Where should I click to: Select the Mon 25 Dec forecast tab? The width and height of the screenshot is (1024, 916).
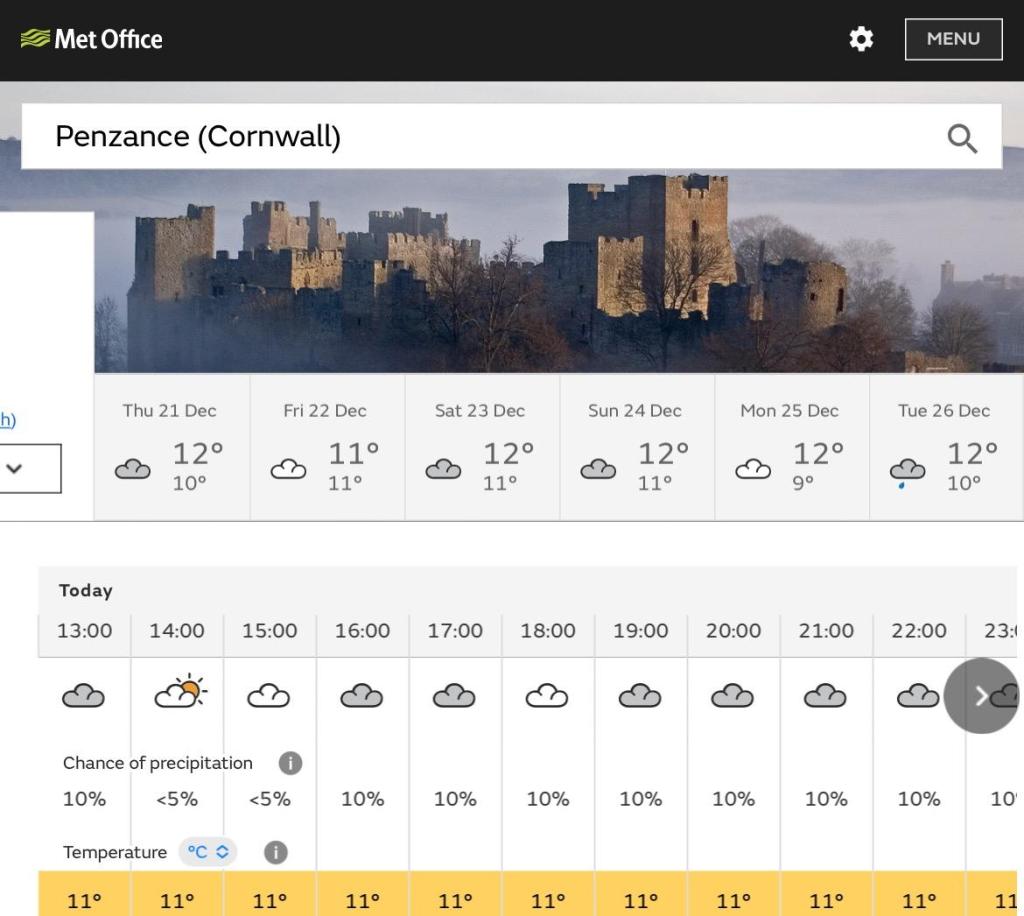(x=792, y=447)
